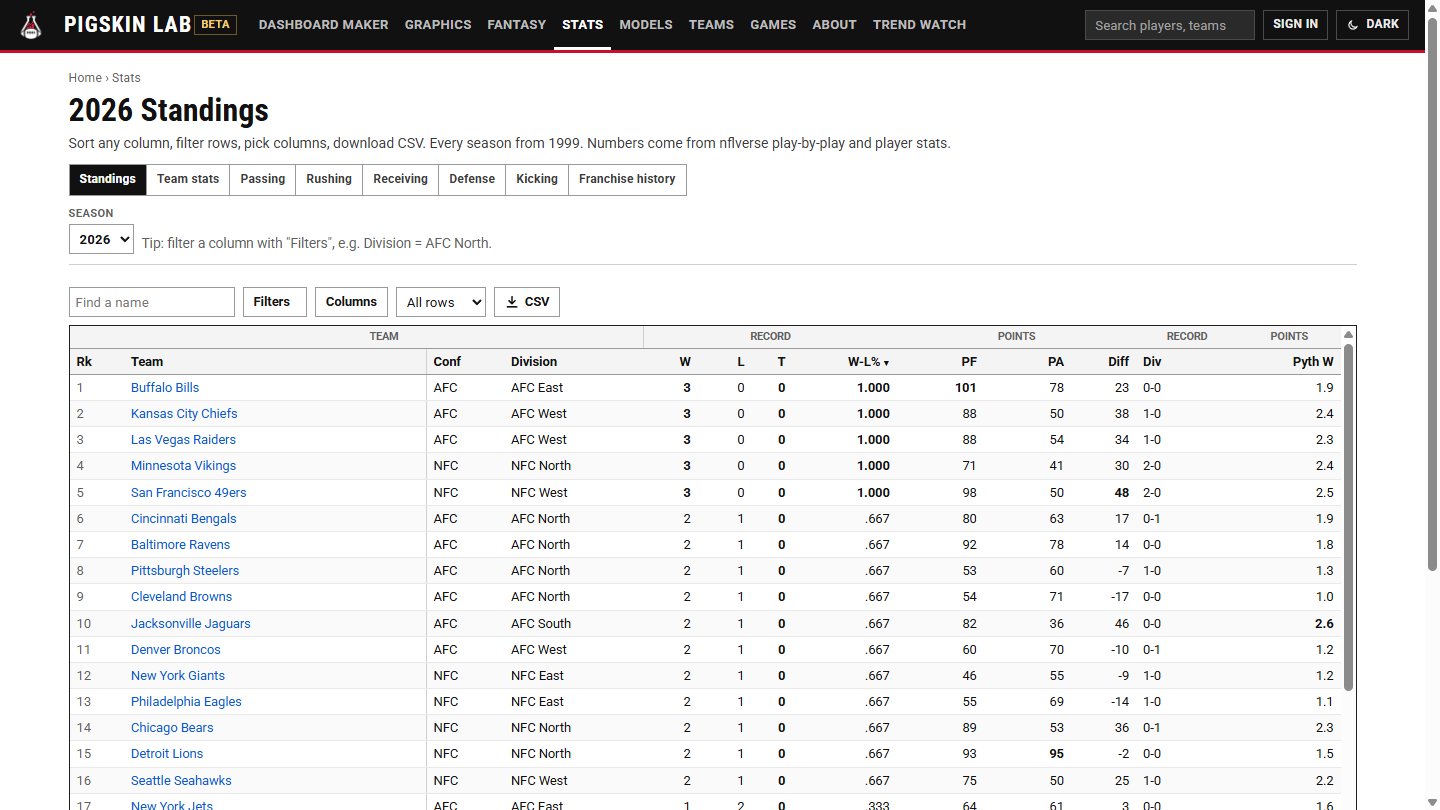This screenshot has width=1440, height=810.
Task: Click the Find a name field
Action: [152, 302]
